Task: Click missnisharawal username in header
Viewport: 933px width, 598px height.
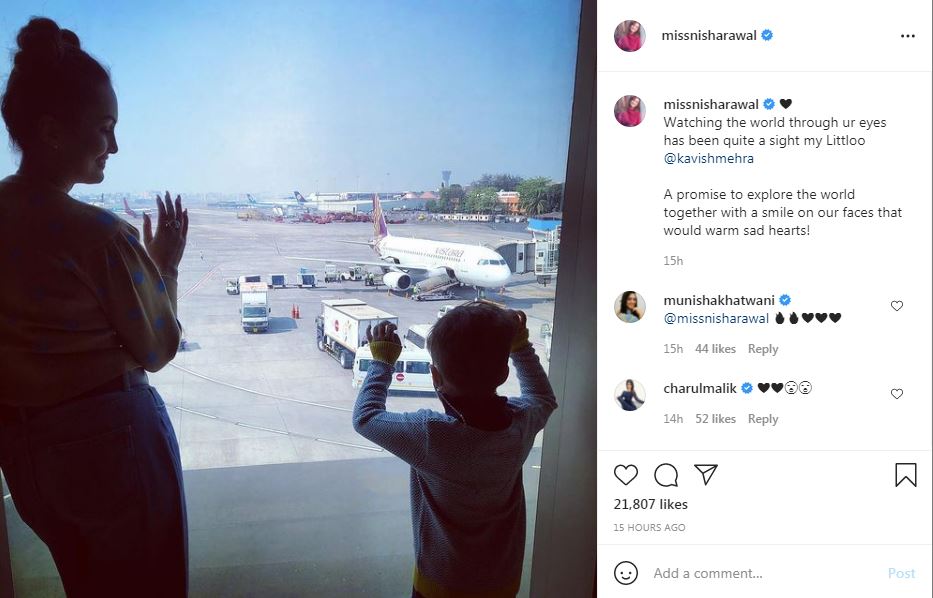Action: click(709, 36)
